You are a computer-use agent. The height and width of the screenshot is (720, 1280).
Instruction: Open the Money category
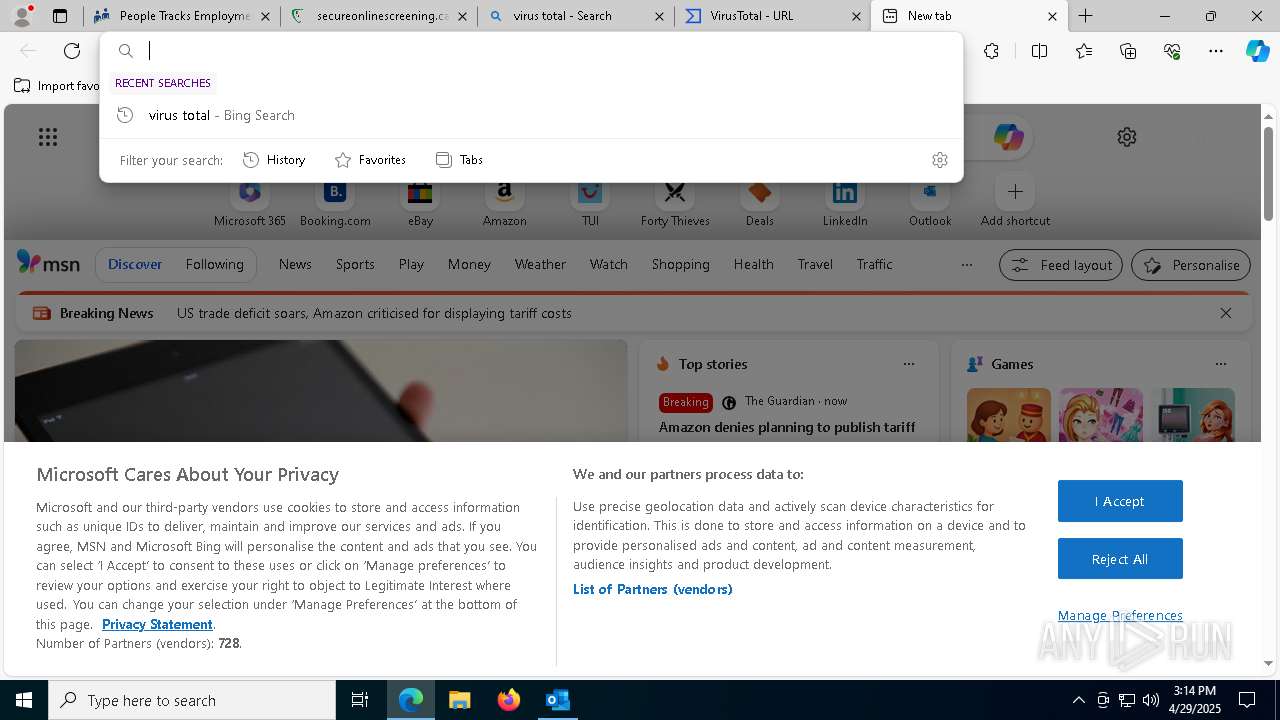pos(469,264)
